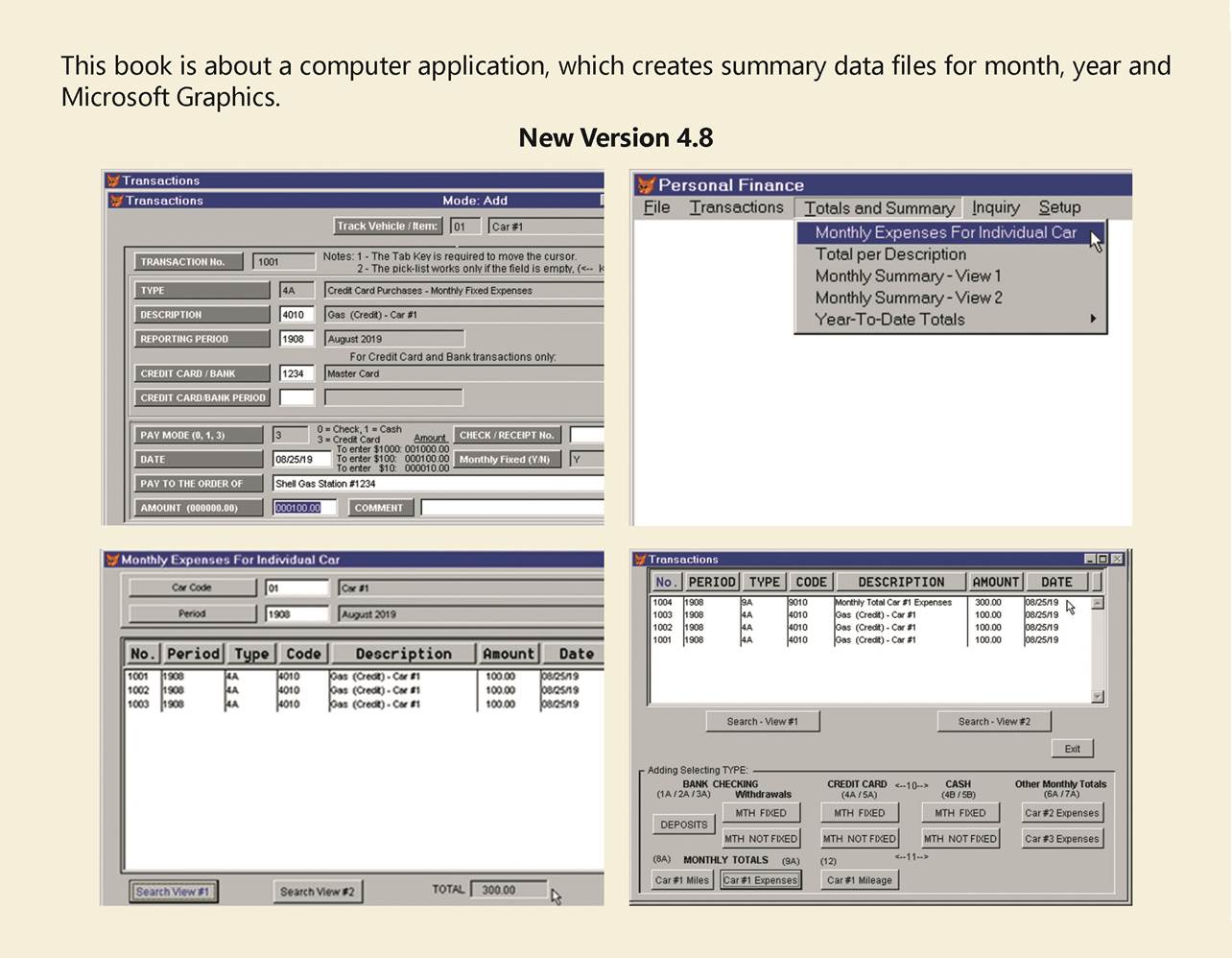The height and width of the screenshot is (958, 1232).
Task: Minimize the Transactions list window
Action: (1090, 559)
